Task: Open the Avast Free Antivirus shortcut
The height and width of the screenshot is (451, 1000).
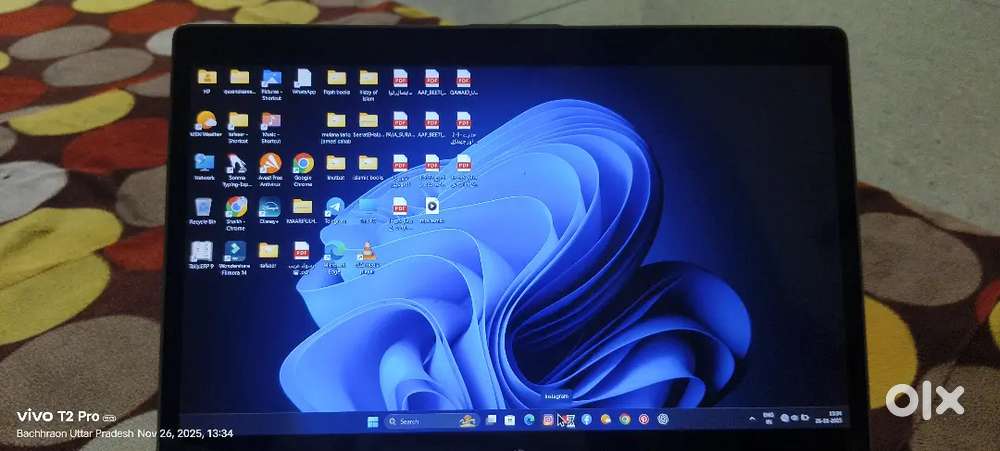Action: click(x=270, y=163)
